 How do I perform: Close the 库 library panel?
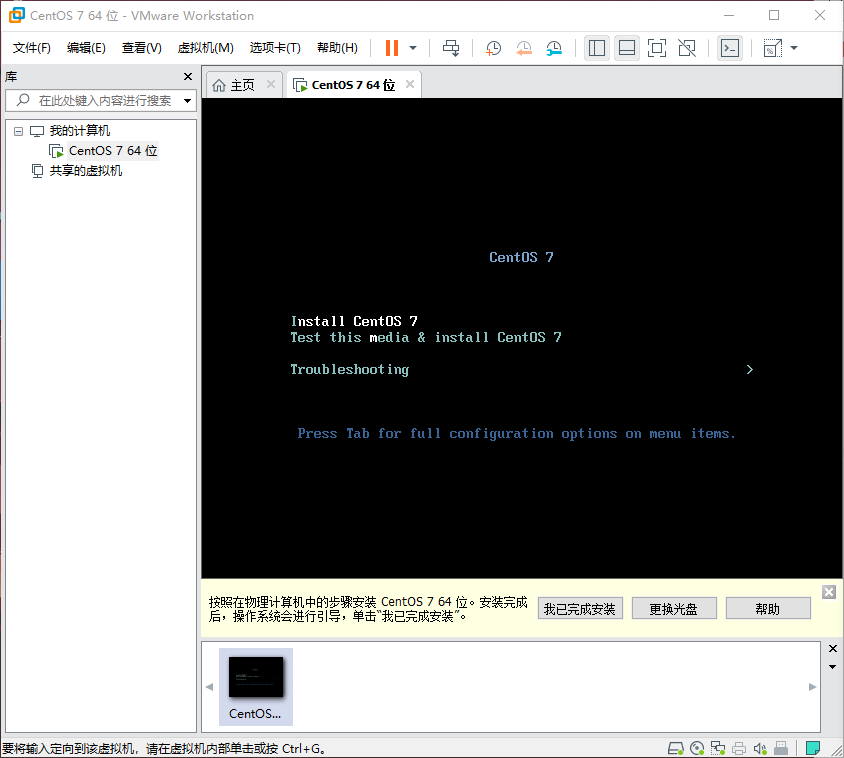188,76
